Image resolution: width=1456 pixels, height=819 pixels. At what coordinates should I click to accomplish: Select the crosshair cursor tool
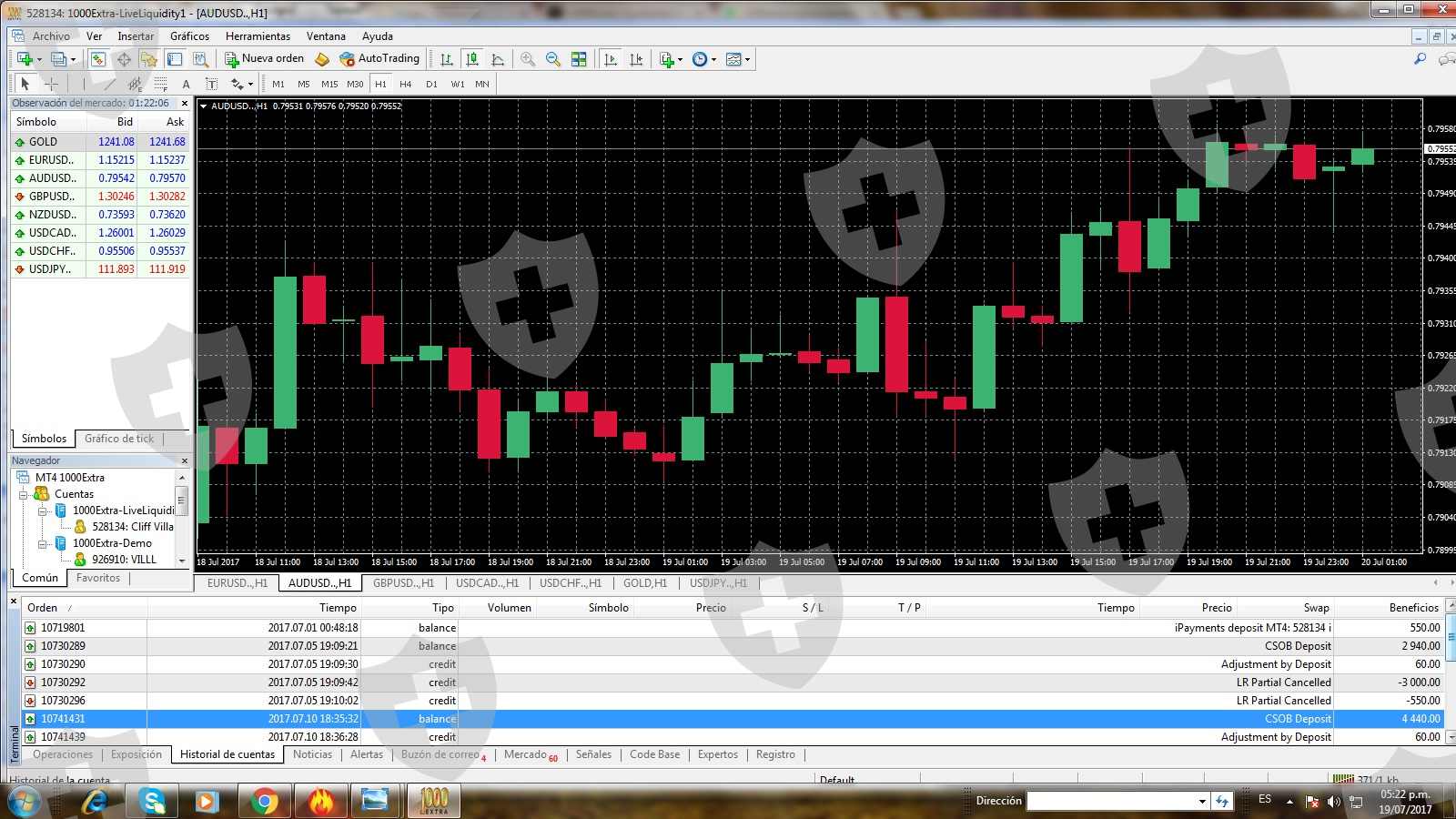pyautogui.click(x=52, y=84)
